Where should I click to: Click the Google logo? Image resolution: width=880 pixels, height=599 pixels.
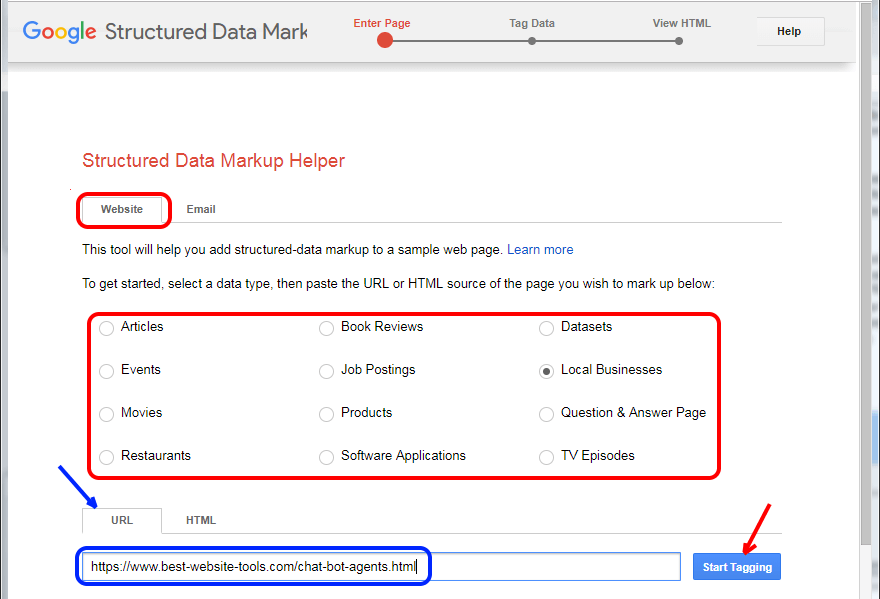pyautogui.click(x=60, y=31)
